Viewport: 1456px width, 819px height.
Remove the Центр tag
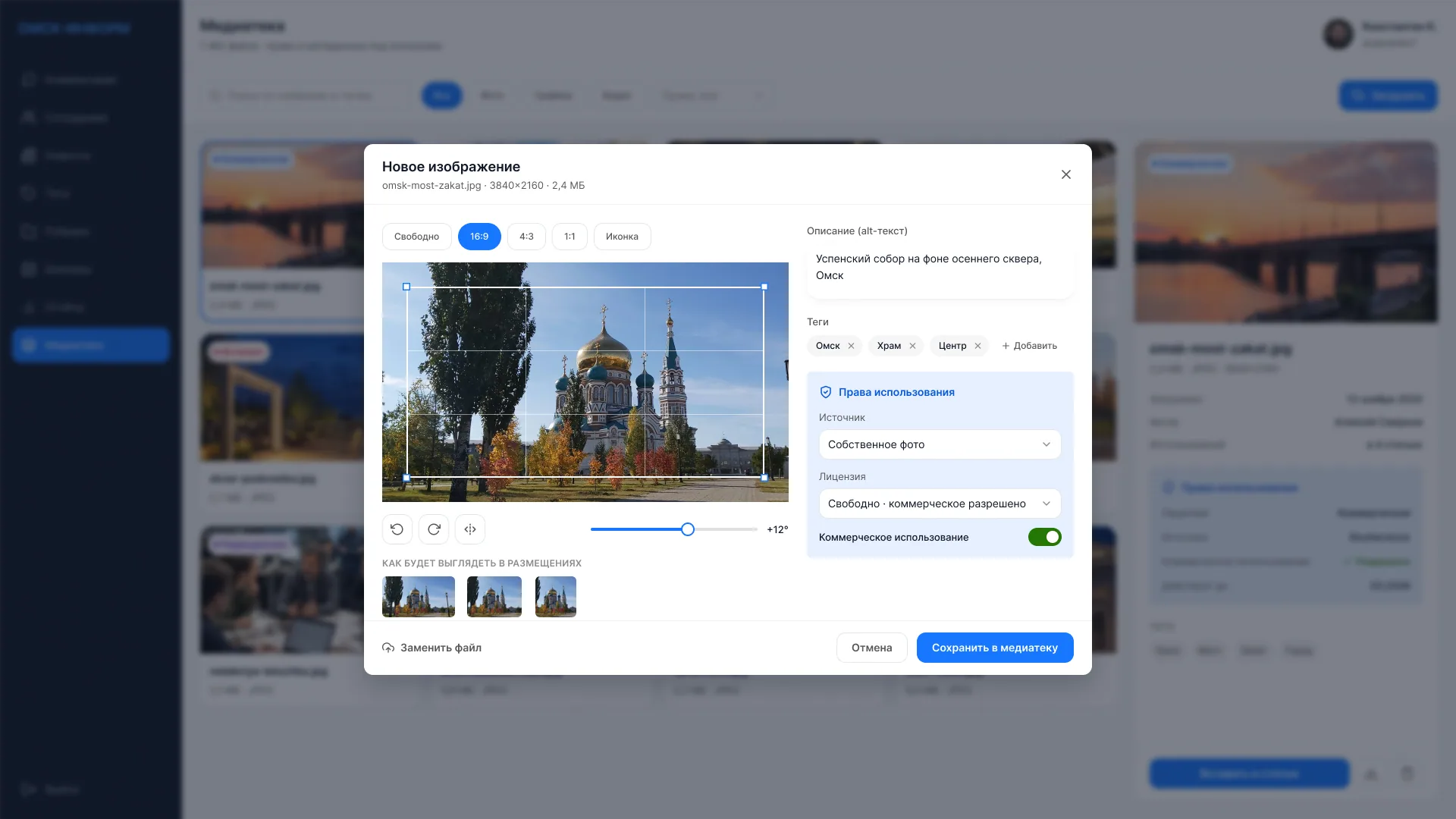[977, 346]
